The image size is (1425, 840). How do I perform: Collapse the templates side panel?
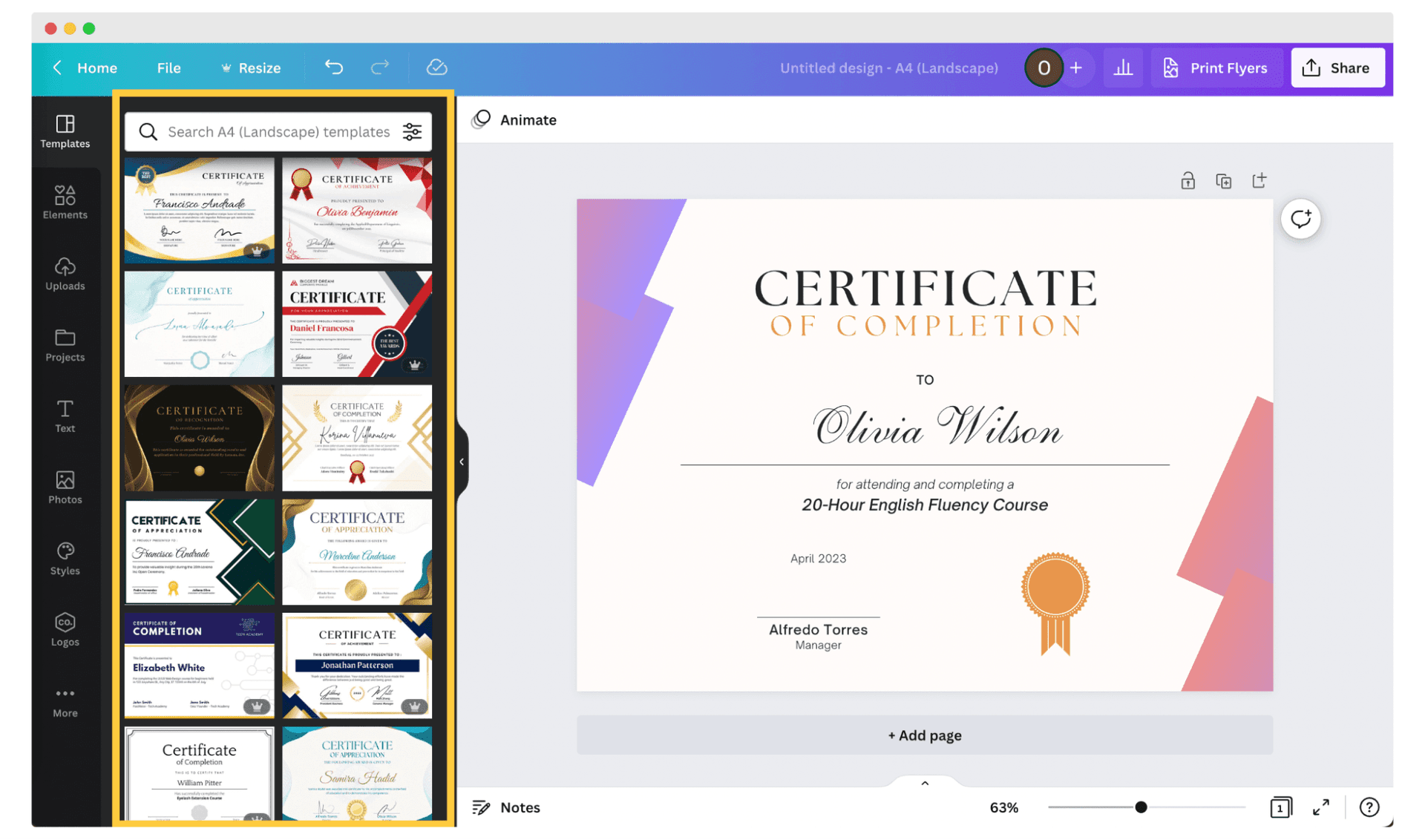462,461
